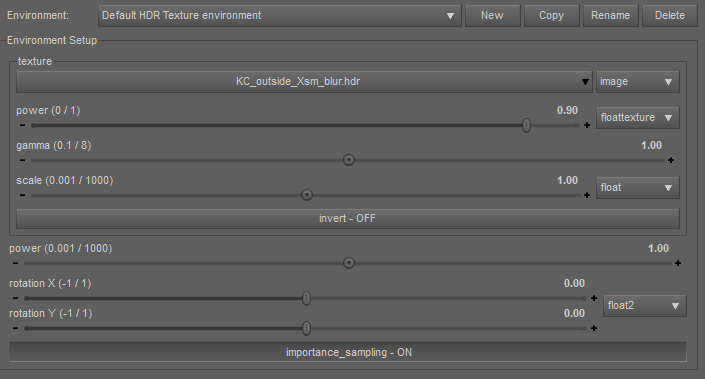
Task: Click the plus icon of gamma slider
Action: [x=671, y=160]
